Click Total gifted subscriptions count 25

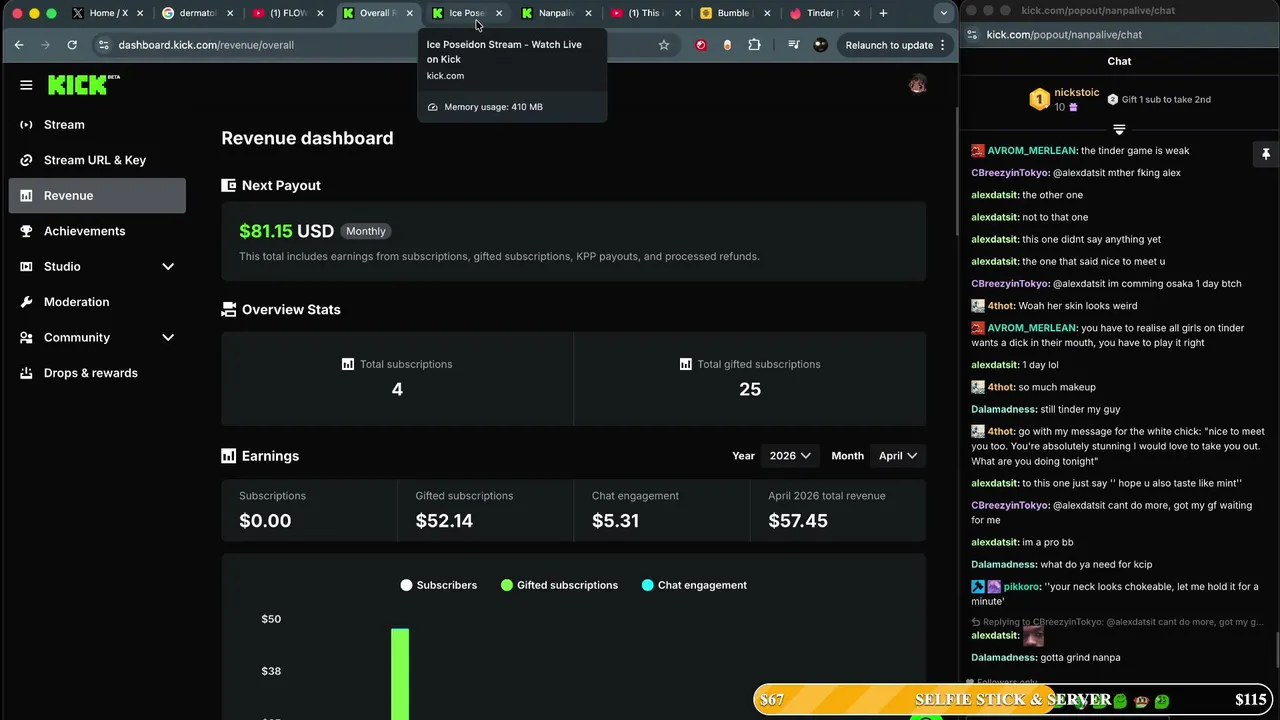point(750,390)
